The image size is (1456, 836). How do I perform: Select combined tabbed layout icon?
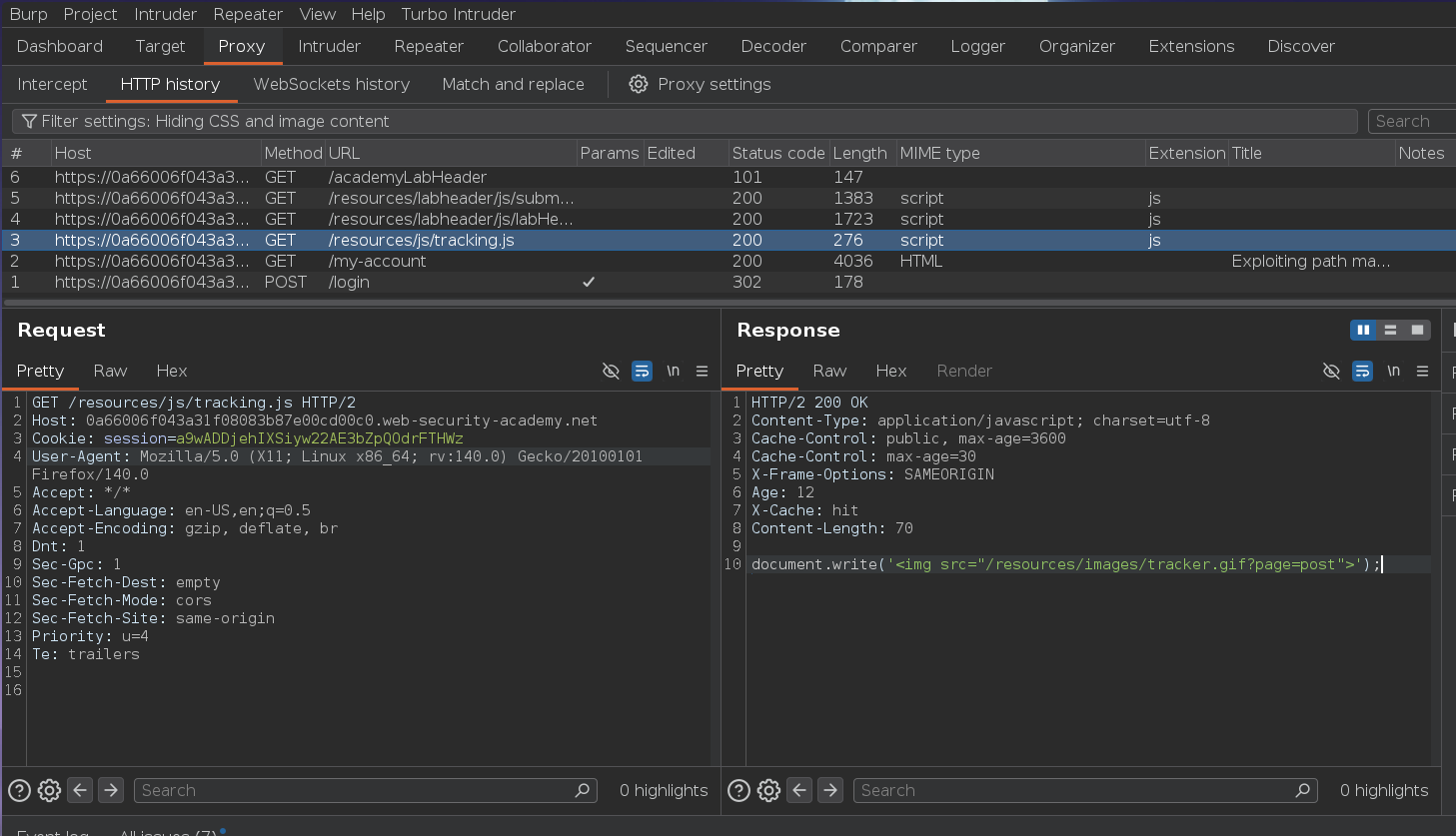(1417, 330)
